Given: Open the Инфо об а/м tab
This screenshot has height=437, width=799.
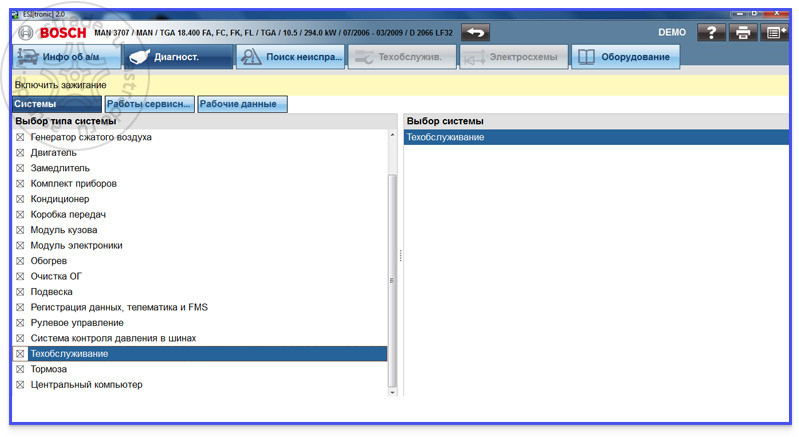Looking at the screenshot, I should point(67,57).
